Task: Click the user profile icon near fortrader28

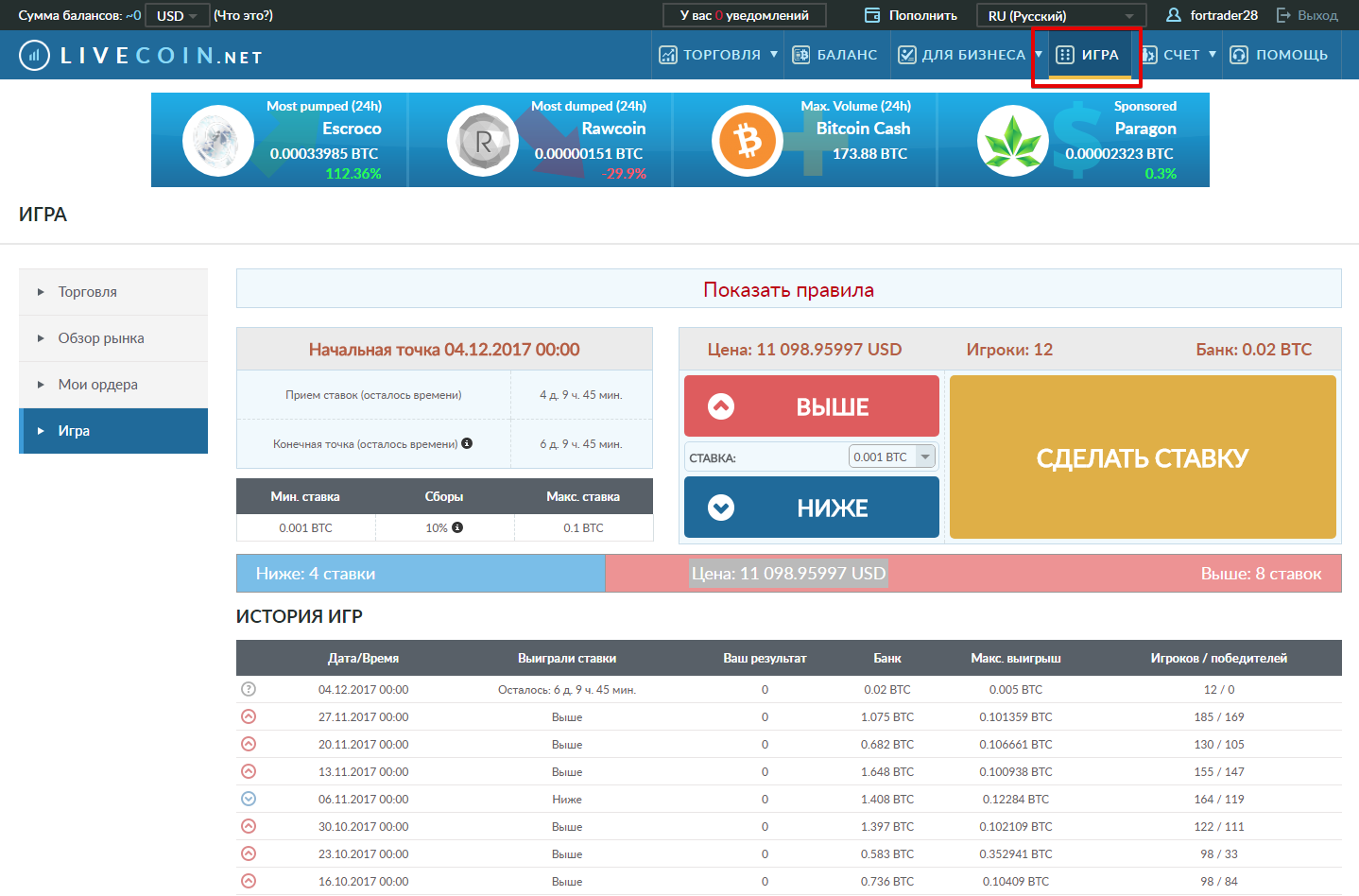Action: click(1174, 15)
